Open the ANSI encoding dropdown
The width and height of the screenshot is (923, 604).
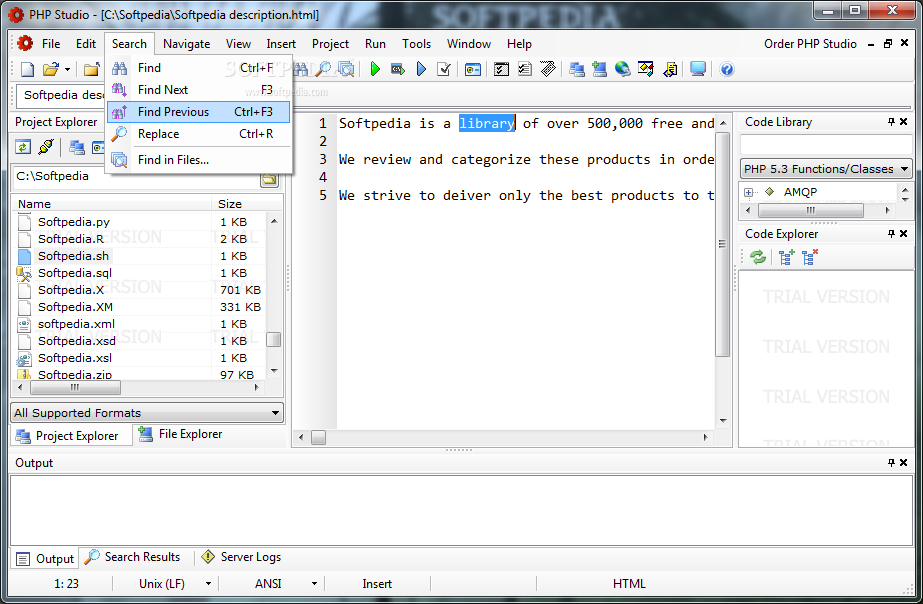[314, 583]
